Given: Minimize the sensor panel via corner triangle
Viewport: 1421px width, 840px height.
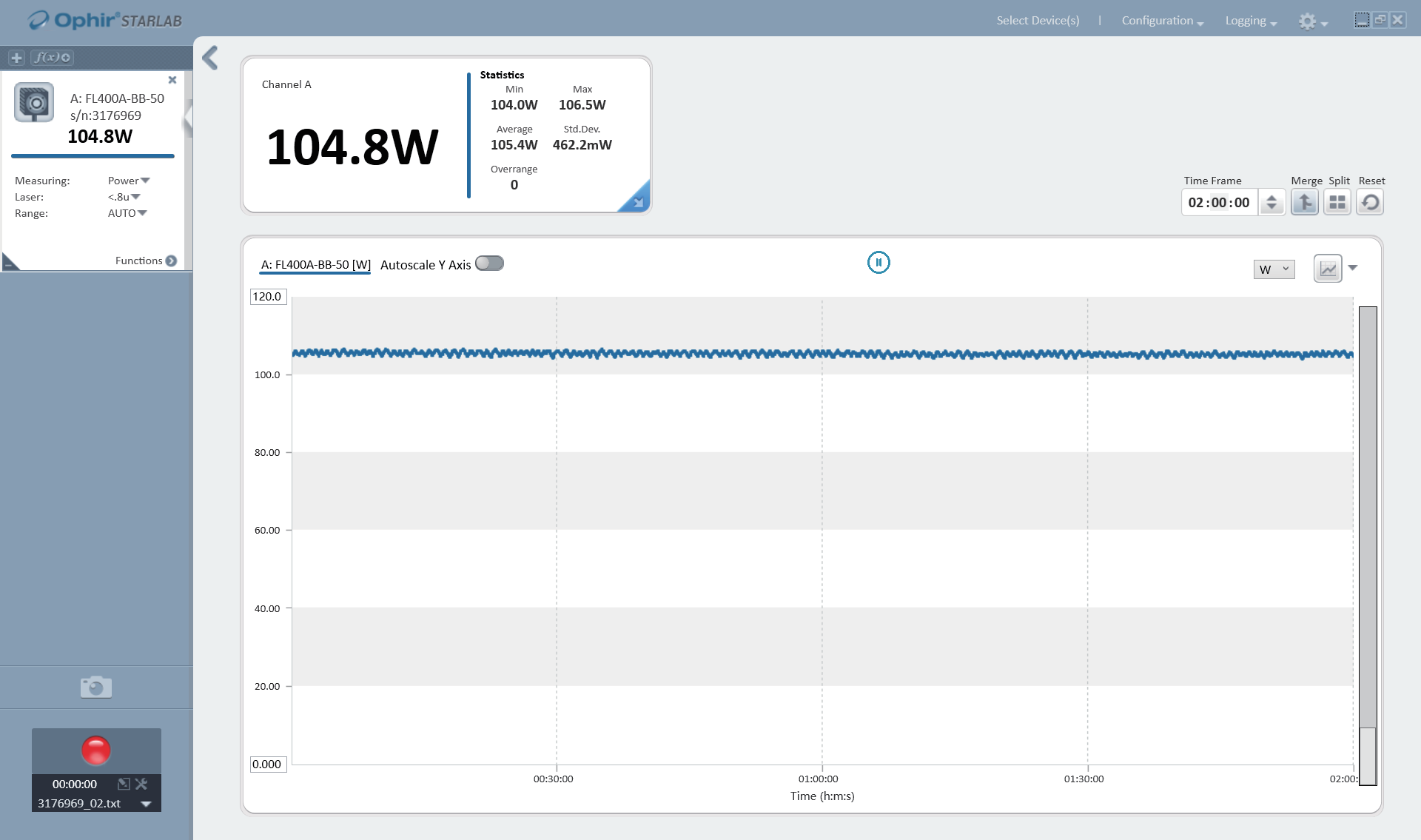Looking at the screenshot, I should click(10, 263).
